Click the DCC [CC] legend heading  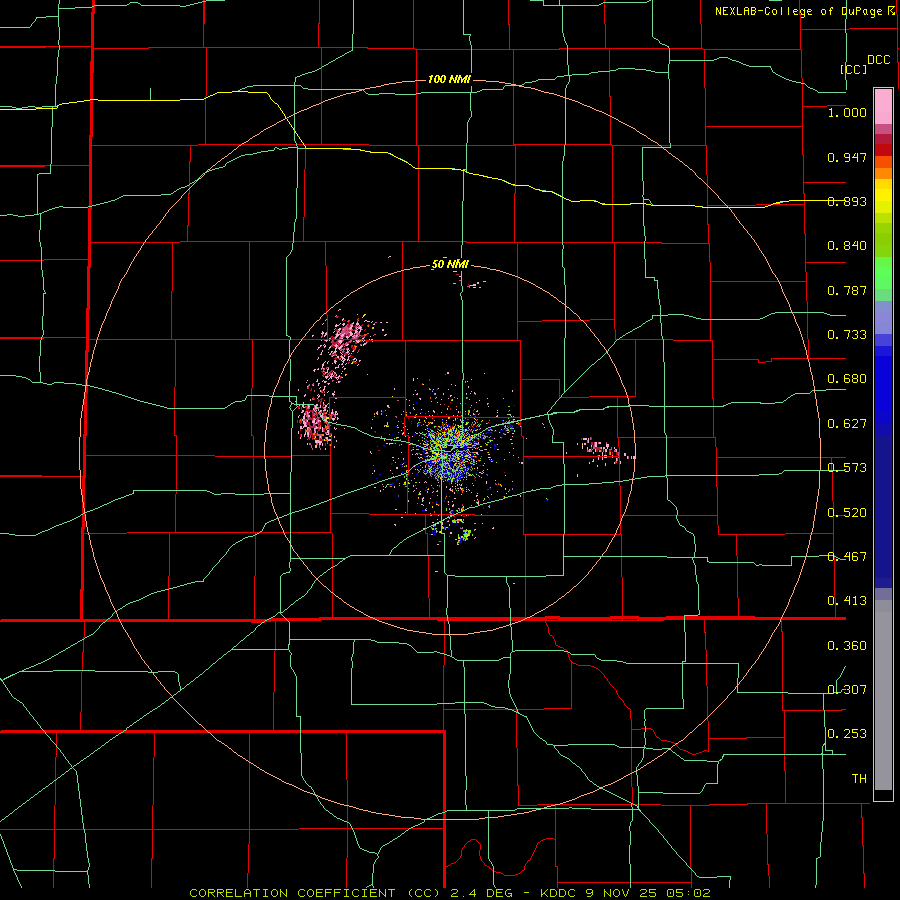tap(865, 64)
